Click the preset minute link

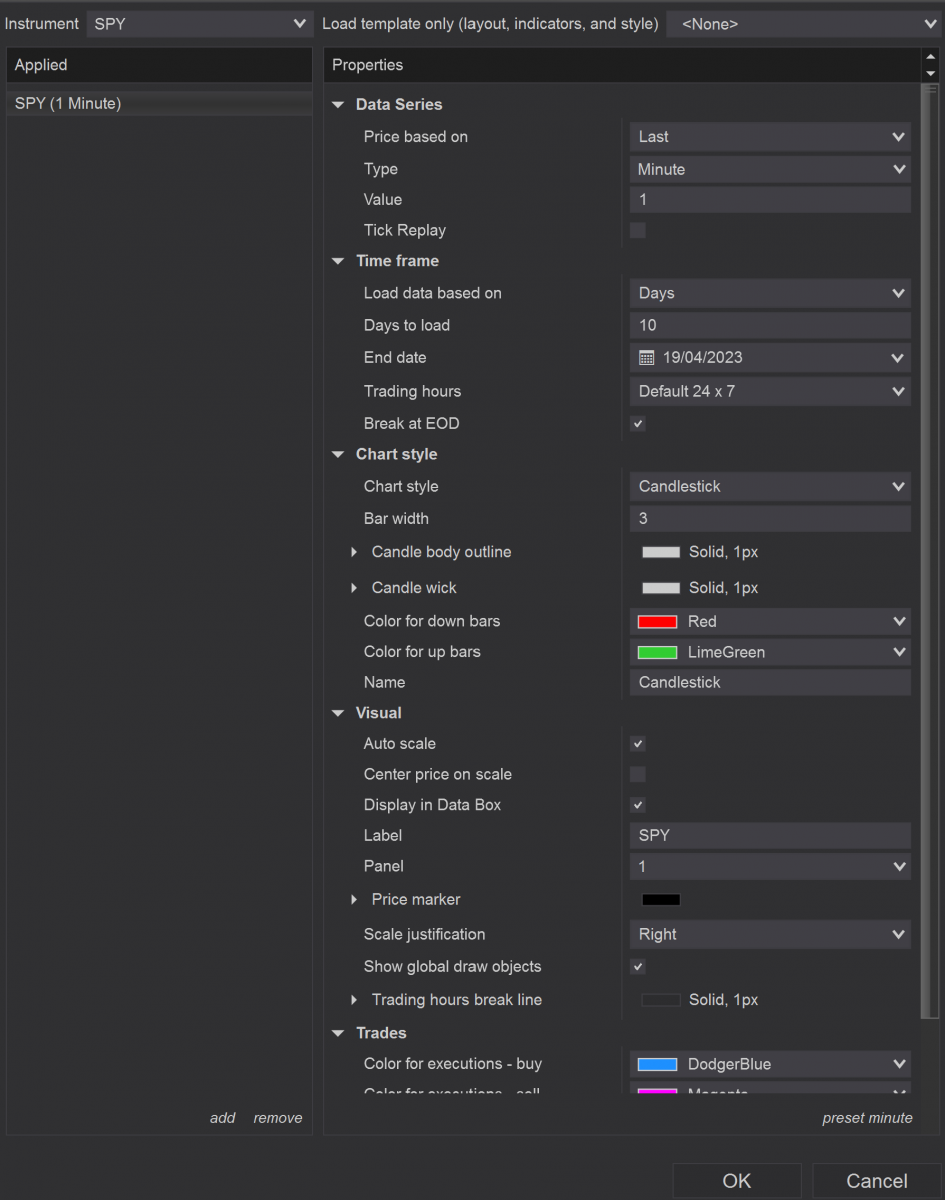(867, 1118)
